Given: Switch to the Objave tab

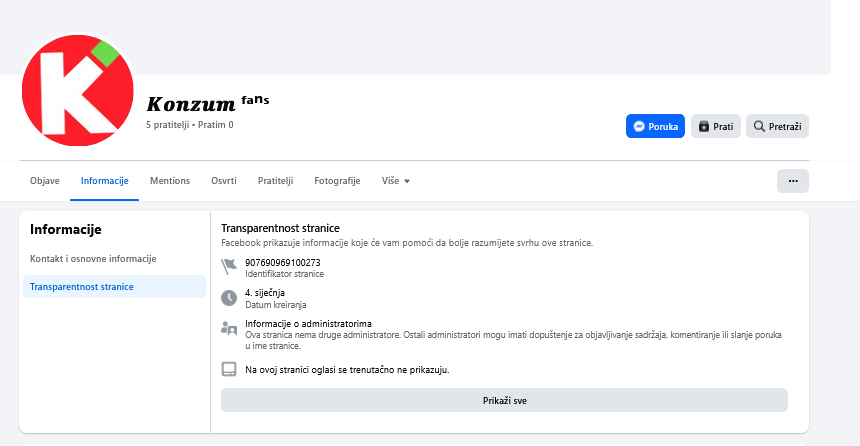Looking at the screenshot, I should tap(45, 181).
